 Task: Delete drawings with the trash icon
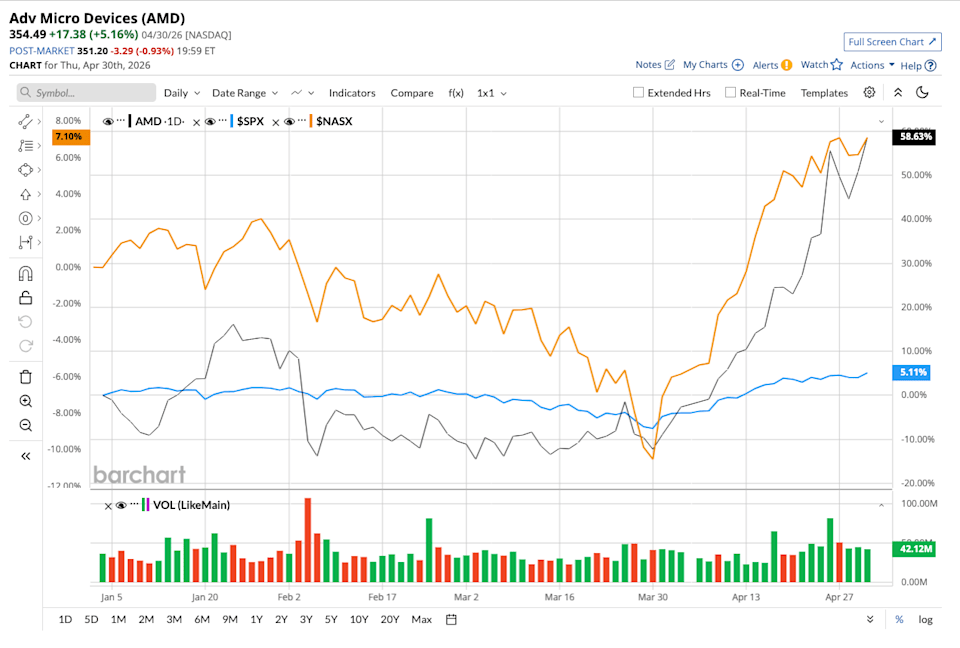25,377
